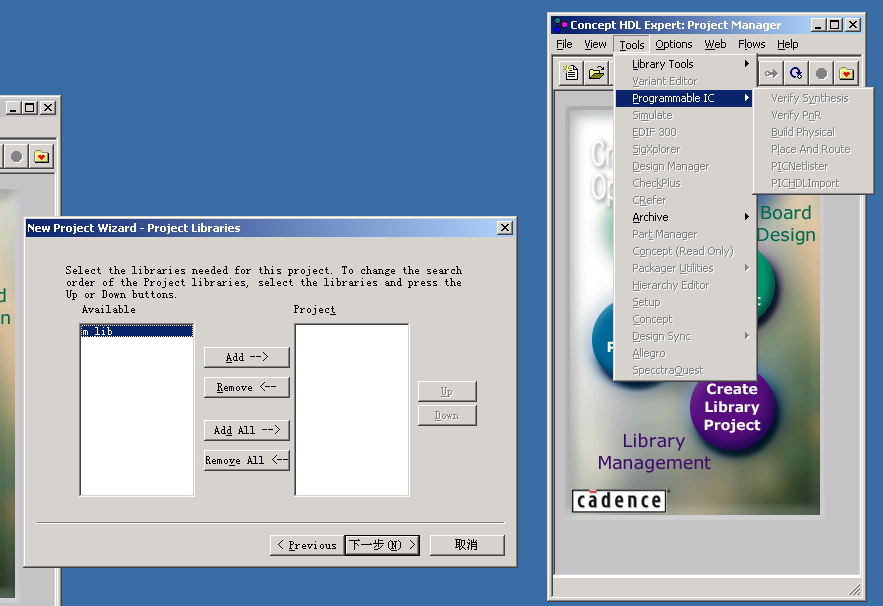Image resolution: width=883 pixels, height=606 pixels.
Task: Click the Project Manager title bar application icon
Action: 560,25
